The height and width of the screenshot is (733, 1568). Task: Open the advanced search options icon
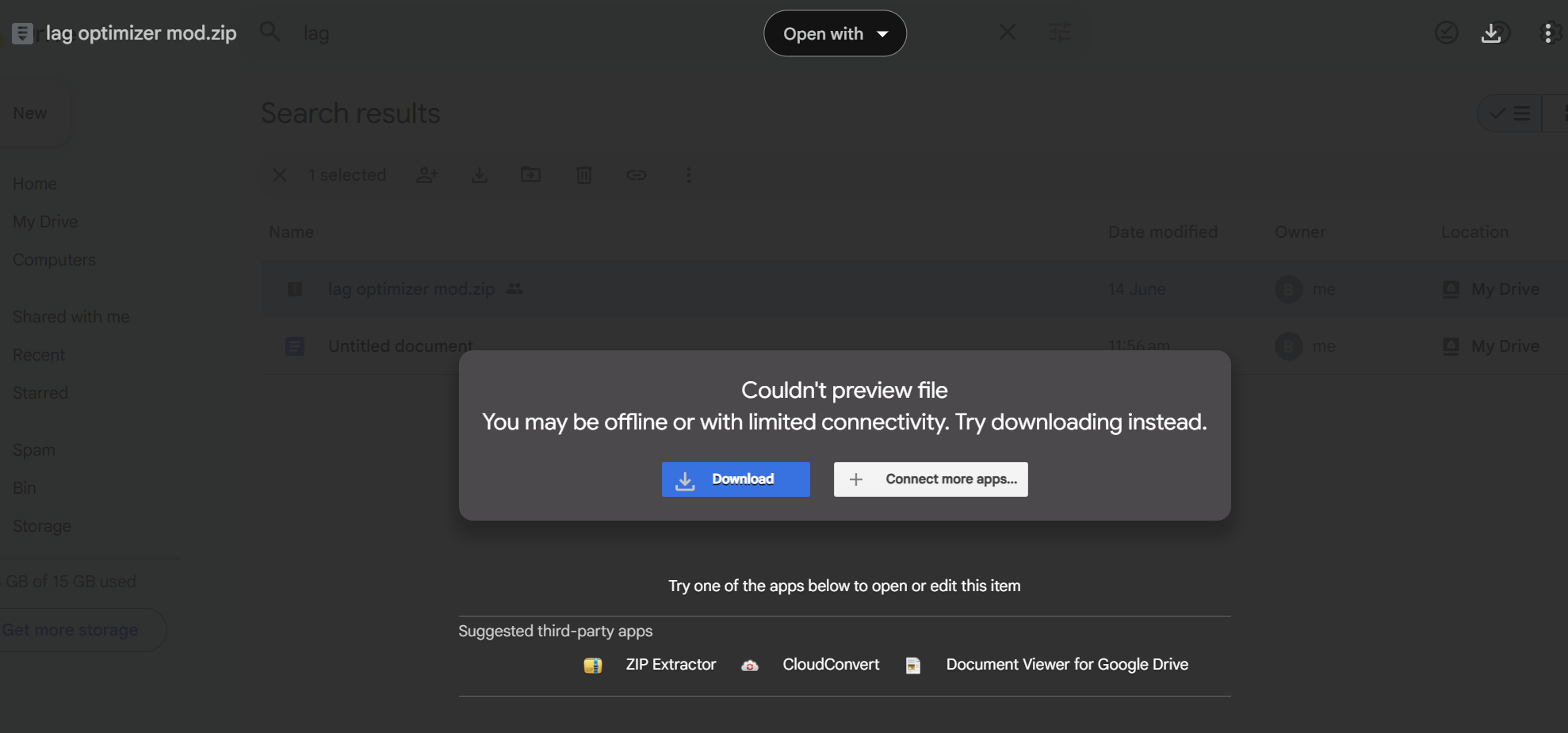1060,32
